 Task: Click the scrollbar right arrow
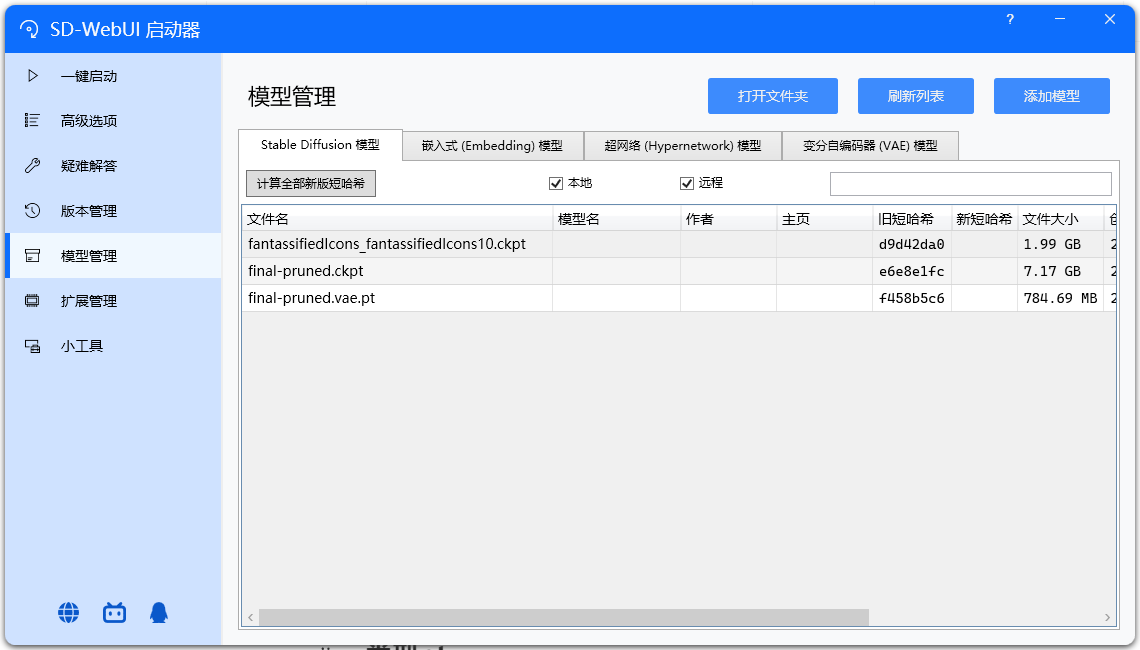click(x=1107, y=617)
